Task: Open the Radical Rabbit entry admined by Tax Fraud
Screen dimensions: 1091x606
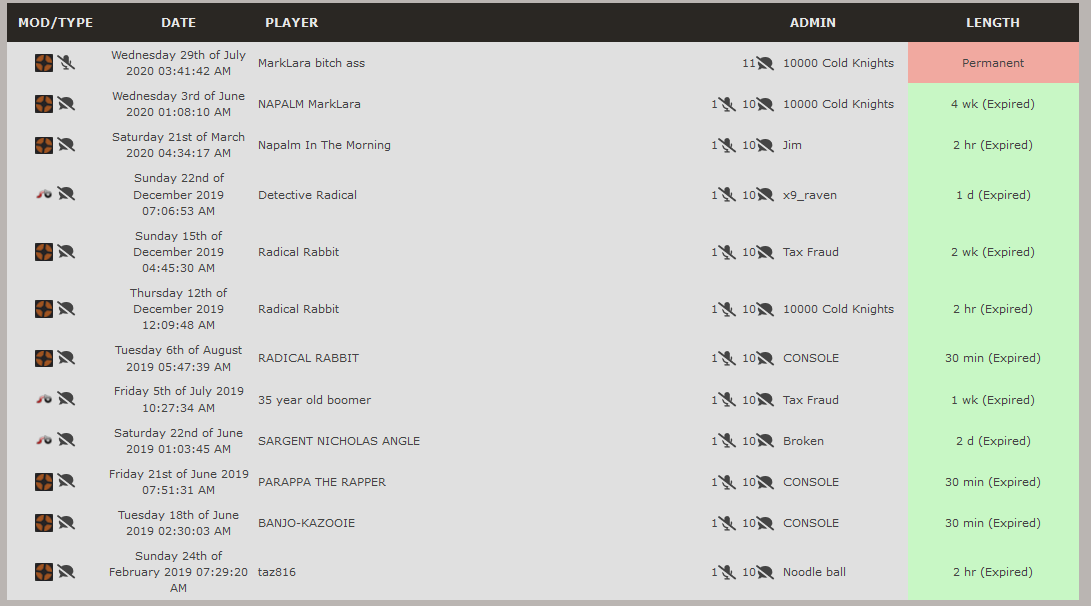Action: [x=298, y=252]
